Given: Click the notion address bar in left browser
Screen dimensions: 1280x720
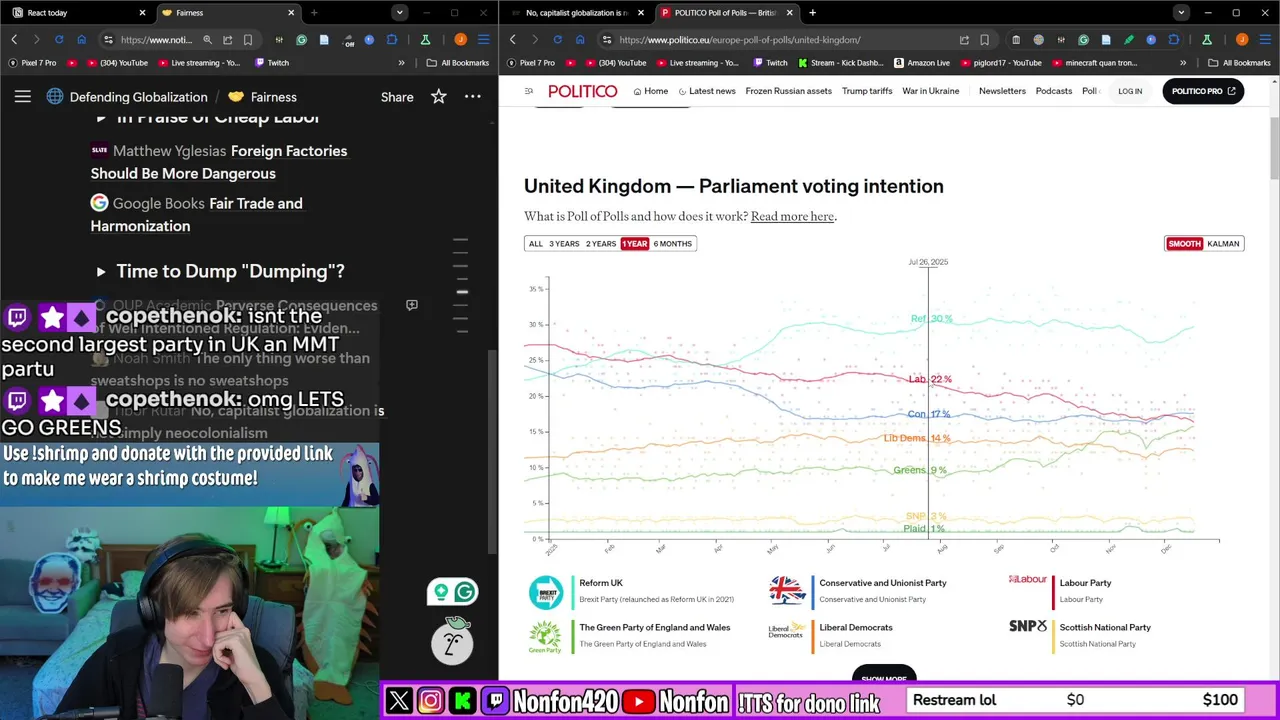Looking at the screenshot, I should tap(156, 40).
